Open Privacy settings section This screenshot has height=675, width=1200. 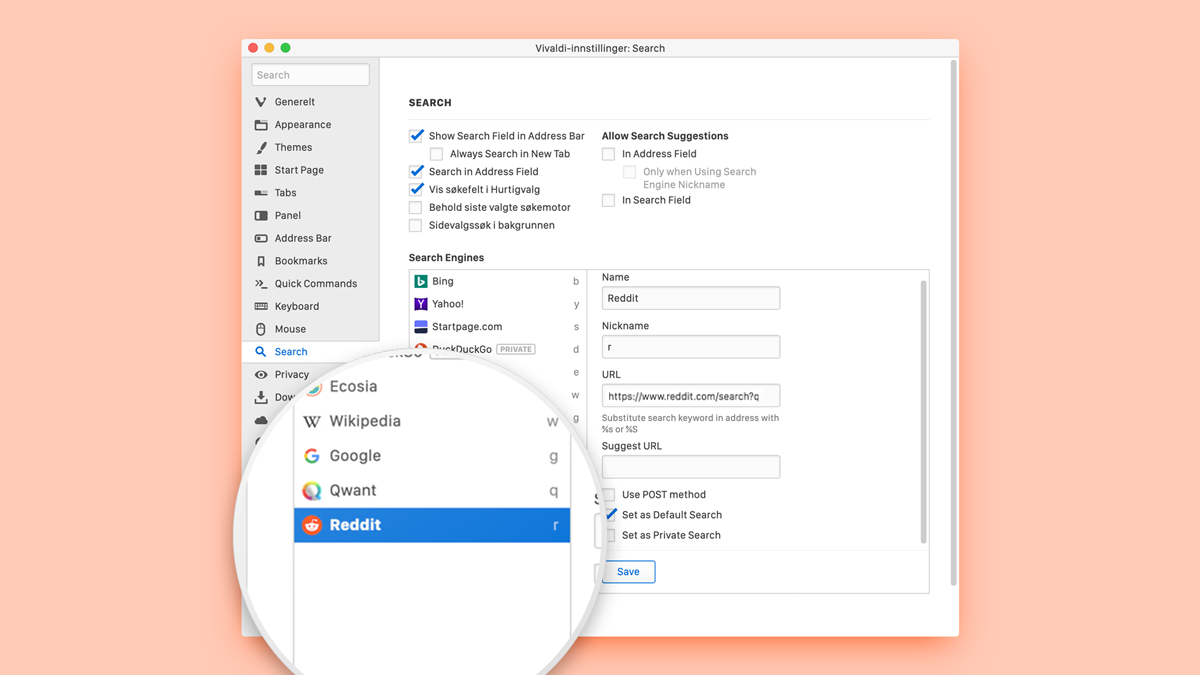[292, 375]
